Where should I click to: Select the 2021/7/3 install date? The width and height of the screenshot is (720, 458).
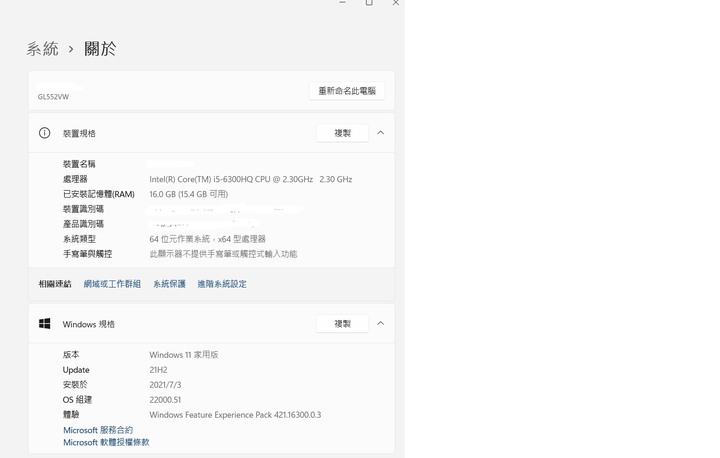pos(165,385)
